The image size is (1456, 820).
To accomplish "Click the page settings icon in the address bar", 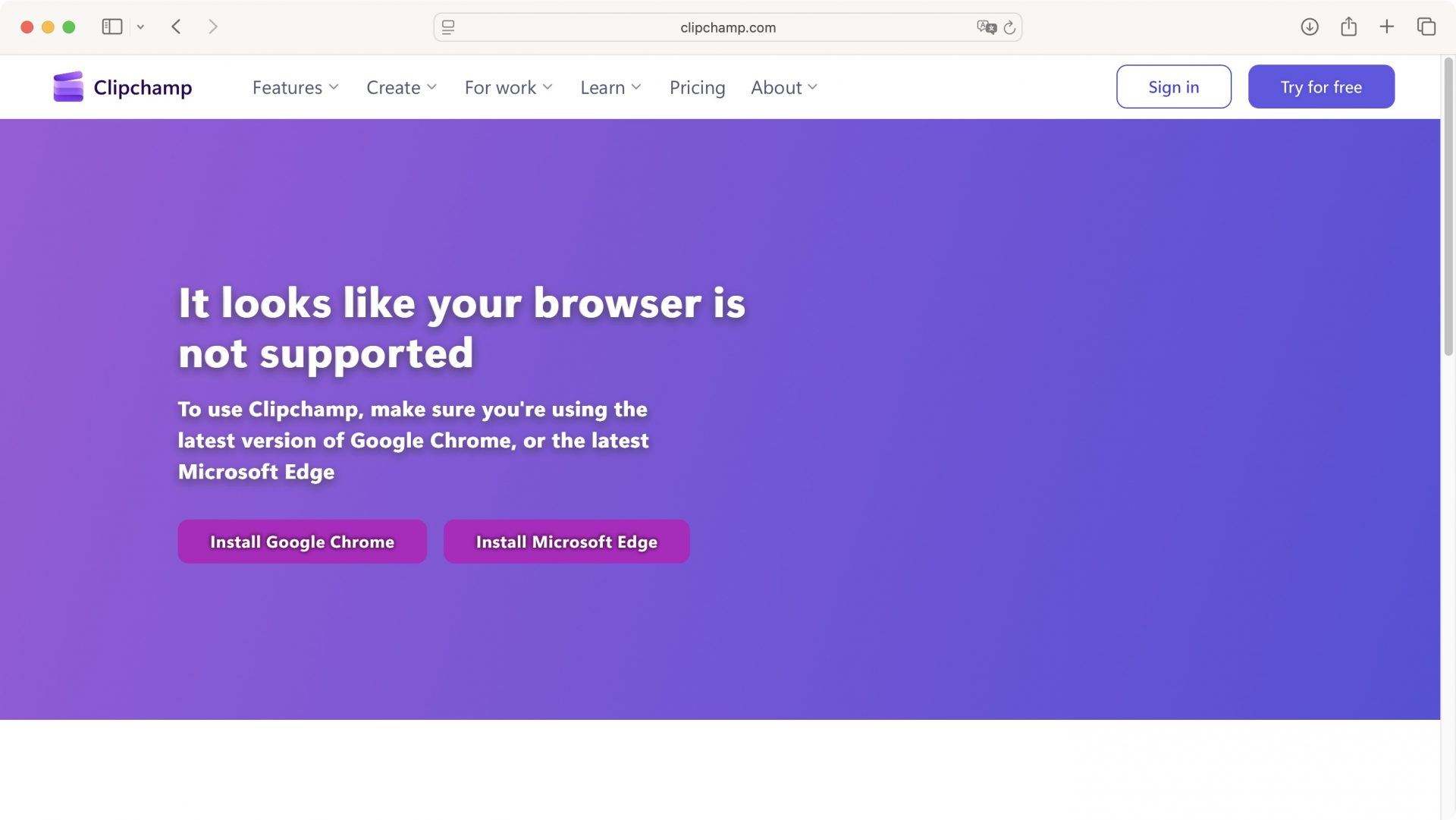I will 448,27.
